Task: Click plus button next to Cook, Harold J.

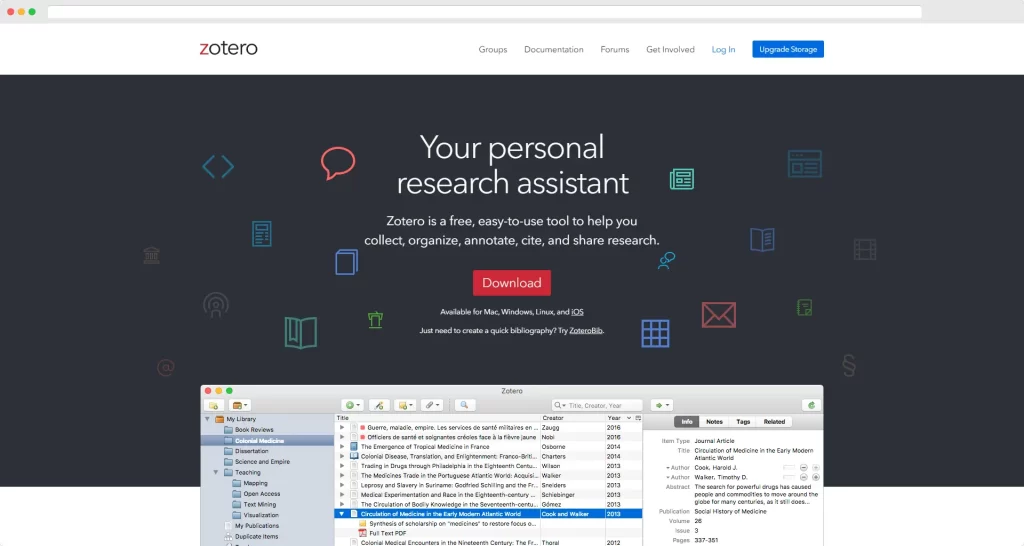Action: click(x=816, y=468)
